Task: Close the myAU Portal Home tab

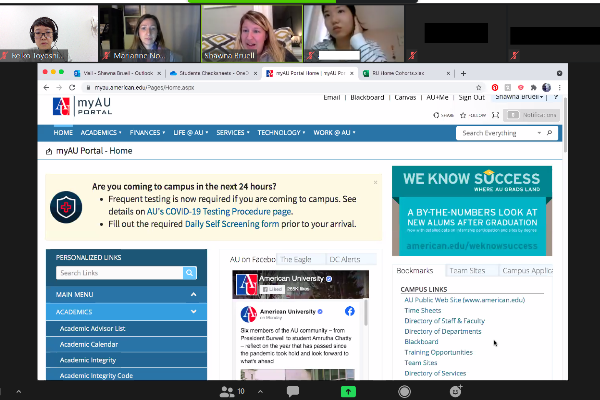Action: pyautogui.click(x=352, y=73)
